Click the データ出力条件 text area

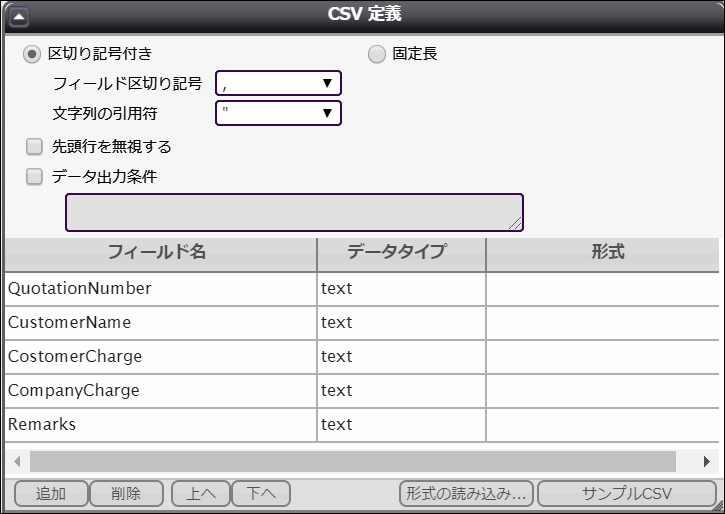[294, 212]
